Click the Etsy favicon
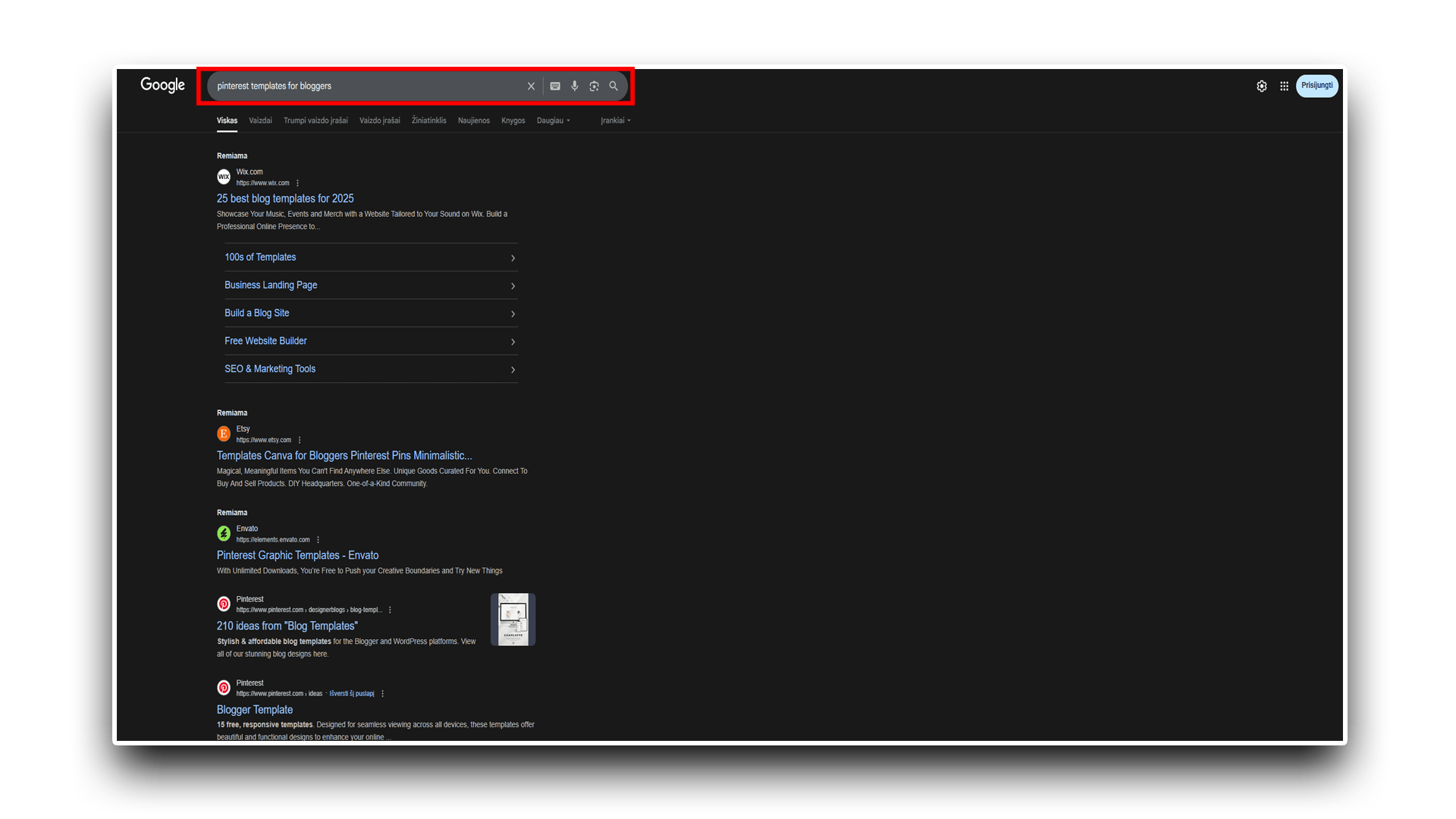The width and height of the screenshot is (1456, 819). [224, 433]
